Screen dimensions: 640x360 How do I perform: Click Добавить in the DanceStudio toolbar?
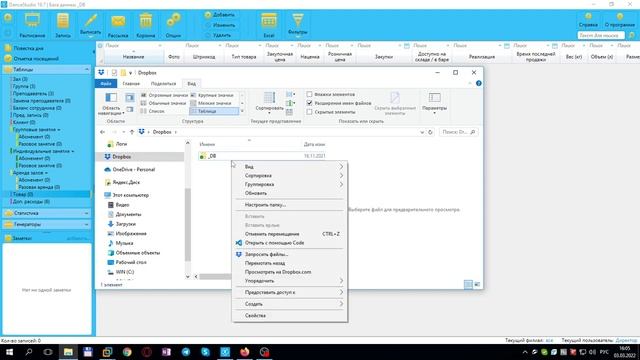click(219, 15)
